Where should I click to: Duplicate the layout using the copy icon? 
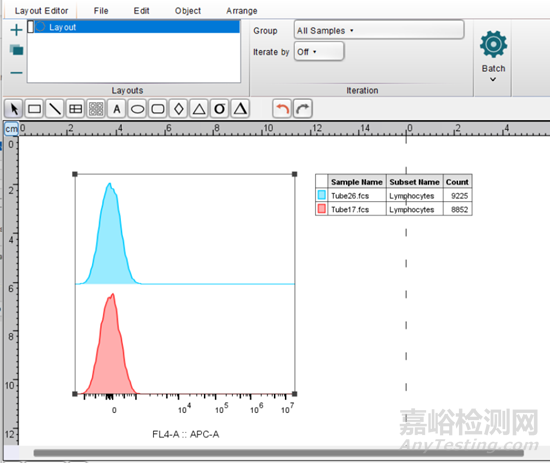coord(16,50)
